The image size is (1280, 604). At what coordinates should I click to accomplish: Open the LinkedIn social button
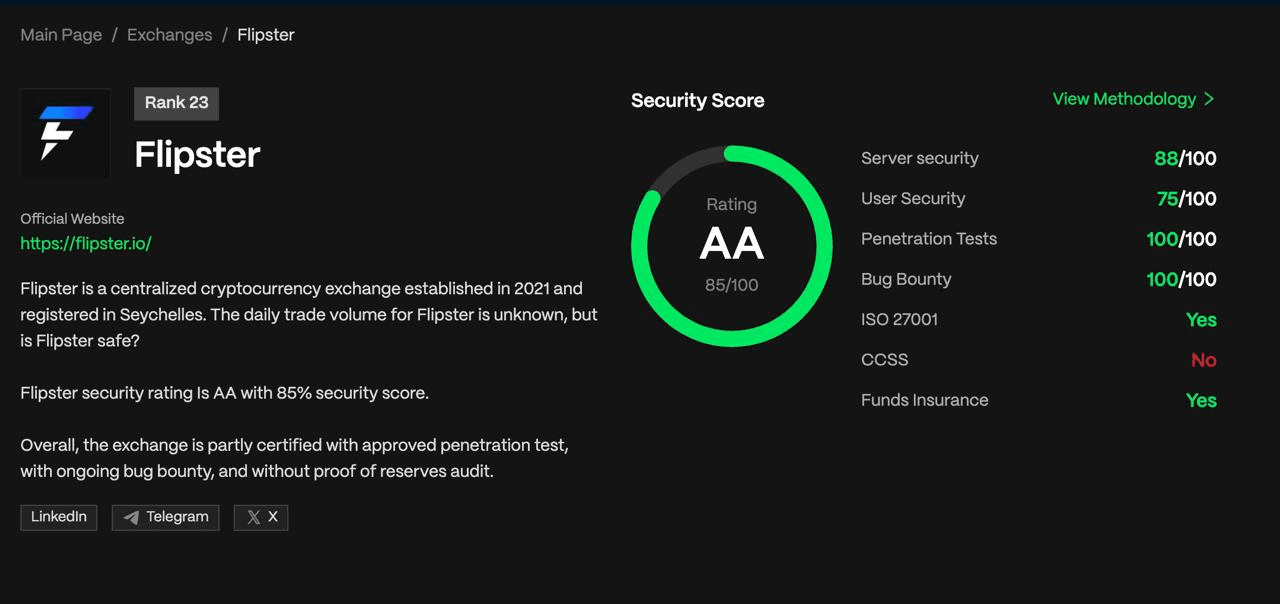[59, 517]
